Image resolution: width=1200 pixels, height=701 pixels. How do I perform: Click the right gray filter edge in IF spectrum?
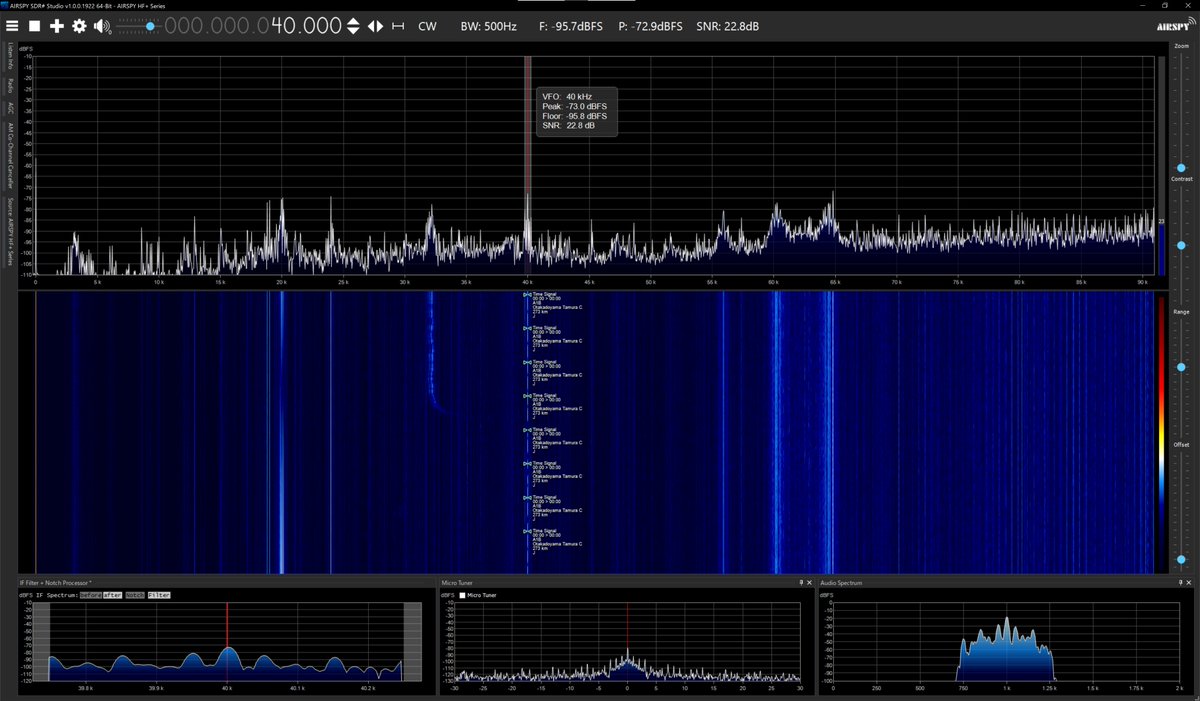click(x=412, y=641)
